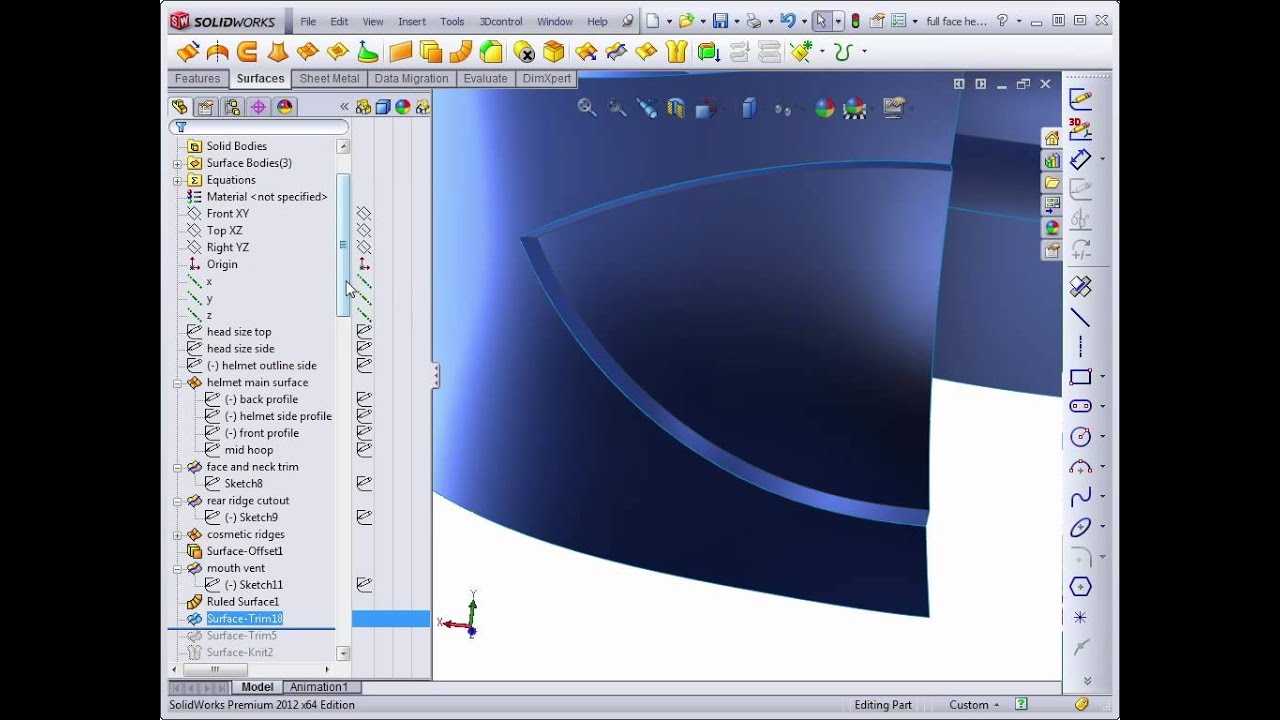The width and height of the screenshot is (1280, 720).
Task: Open the SolidWorks Resources home icon
Action: point(1052,138)
